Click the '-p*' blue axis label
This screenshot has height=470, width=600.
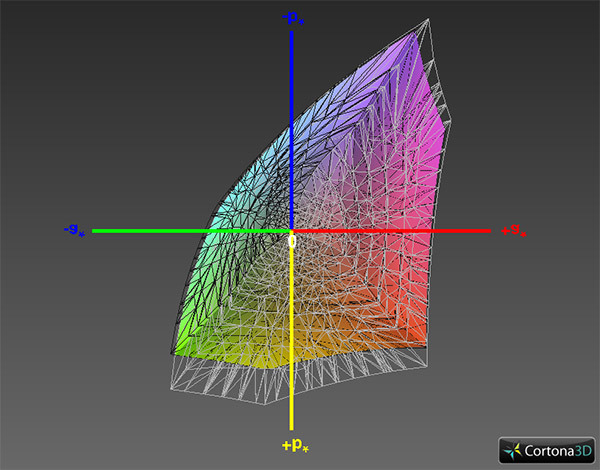[x=293, y=18]
